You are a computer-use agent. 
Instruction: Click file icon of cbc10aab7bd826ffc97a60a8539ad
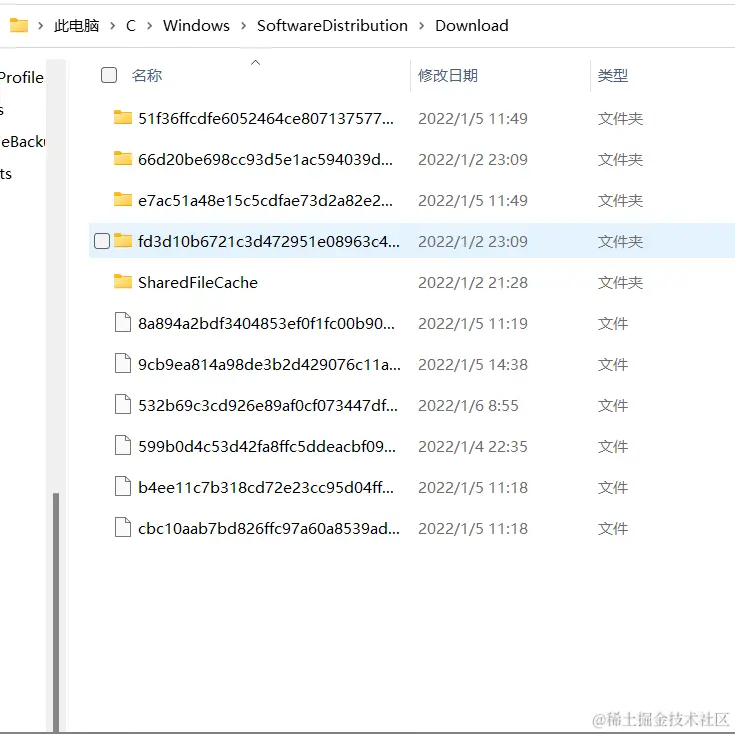tap(123, 527)
